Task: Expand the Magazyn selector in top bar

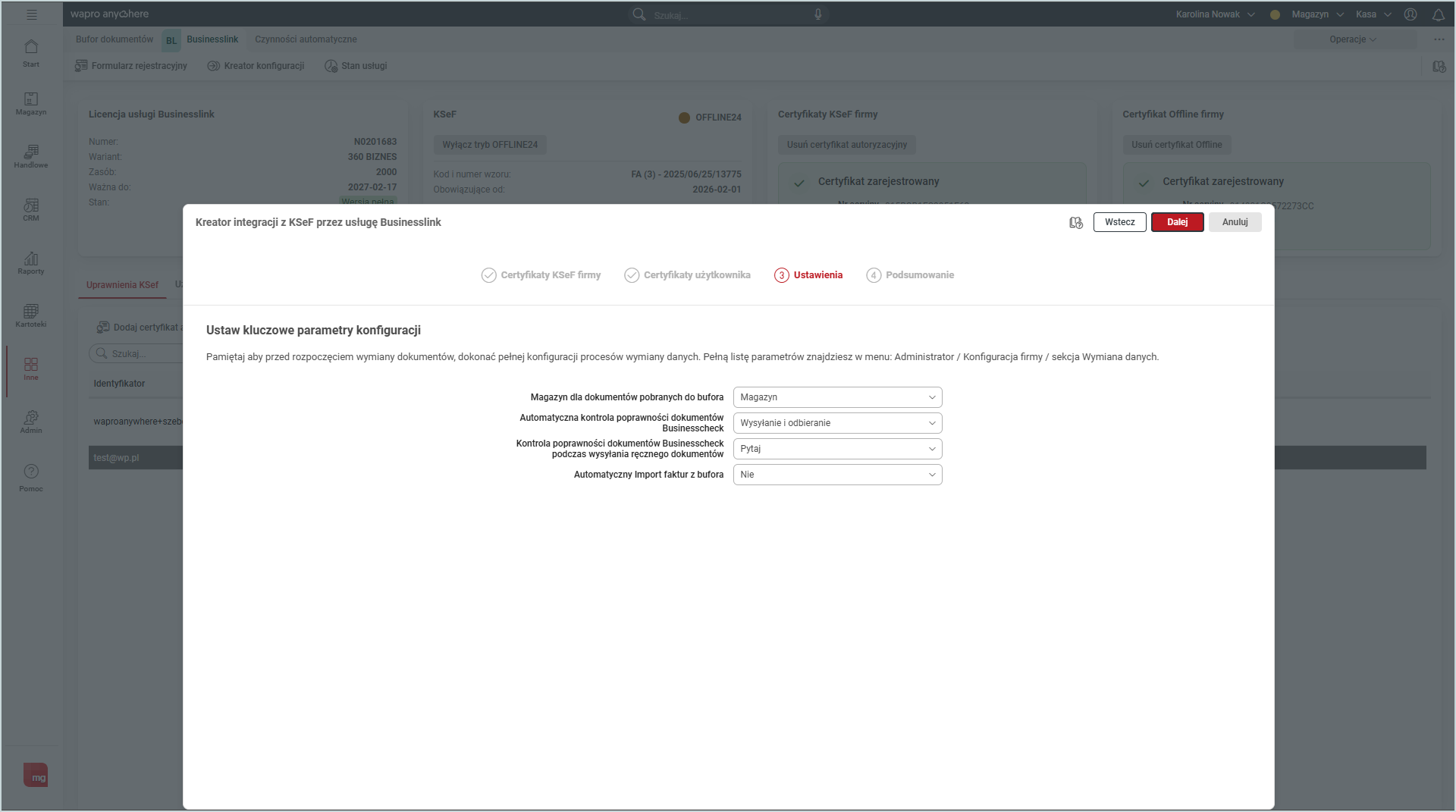Action: (x=1317, y=14)
